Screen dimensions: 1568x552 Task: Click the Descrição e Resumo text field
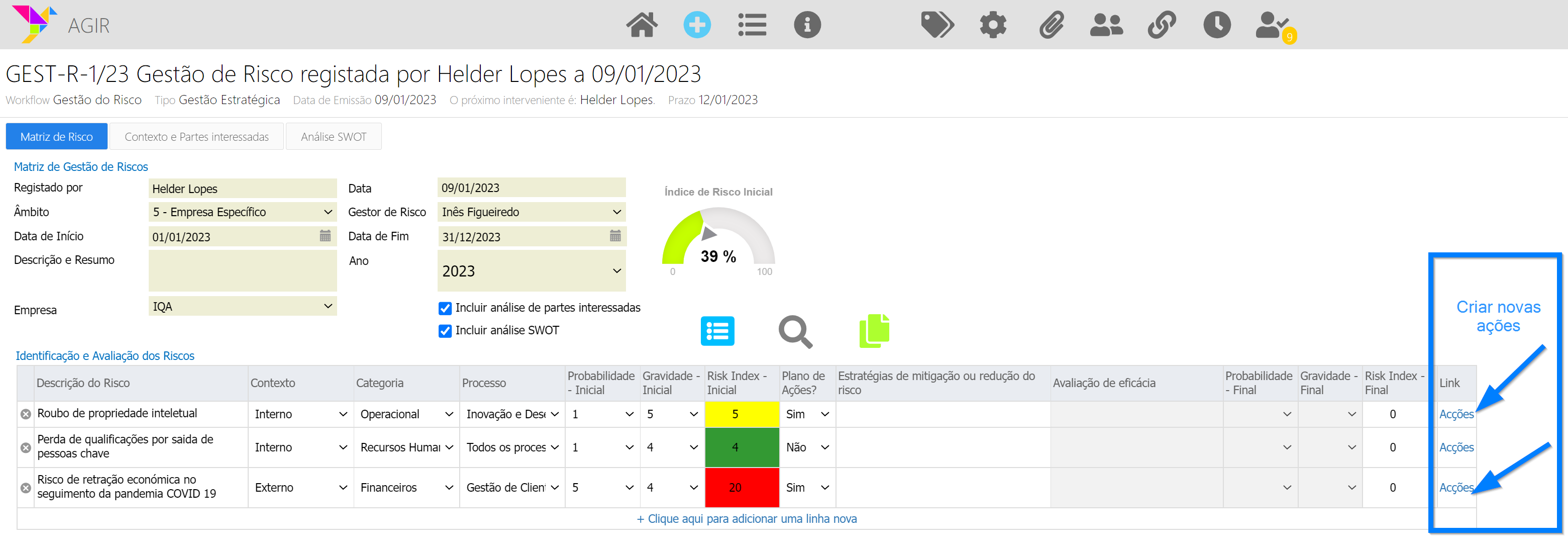242,270
